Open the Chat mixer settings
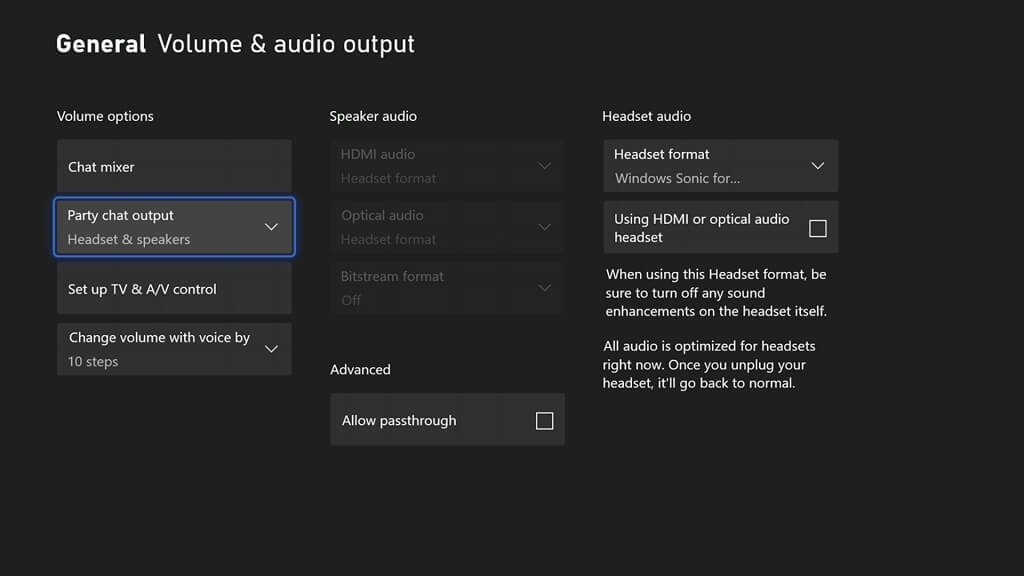The height and width of the screenshot is (576, 1024). pyautogui.click(x=174, y=166)
